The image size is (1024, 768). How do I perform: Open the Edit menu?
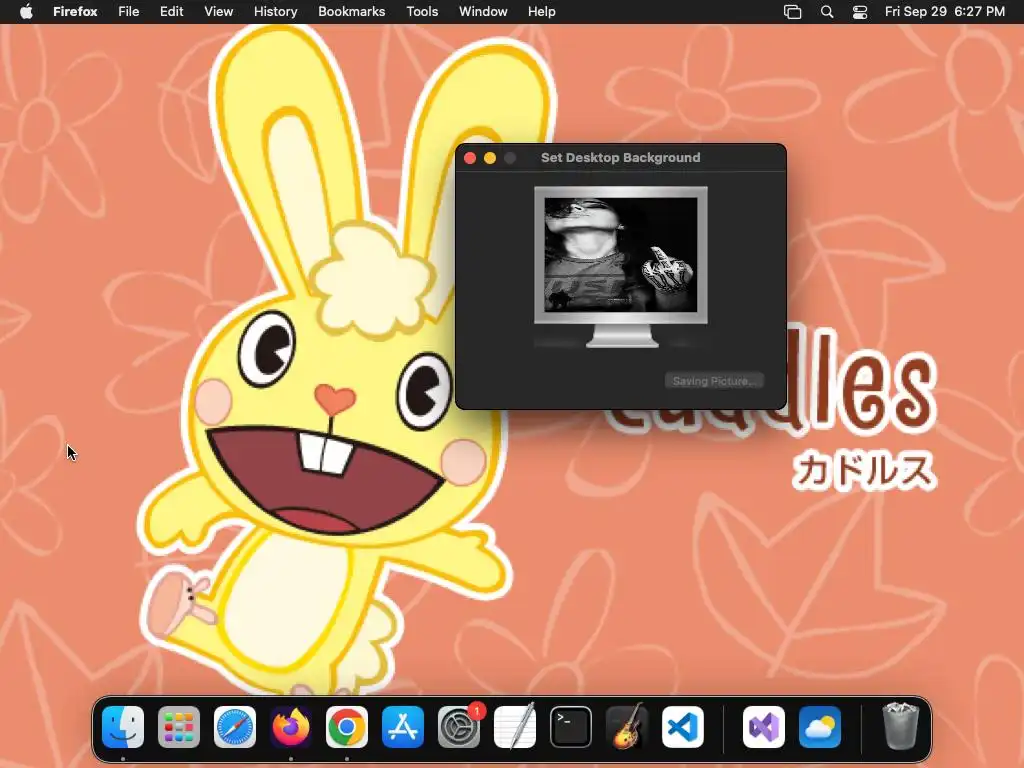[172, 12]
